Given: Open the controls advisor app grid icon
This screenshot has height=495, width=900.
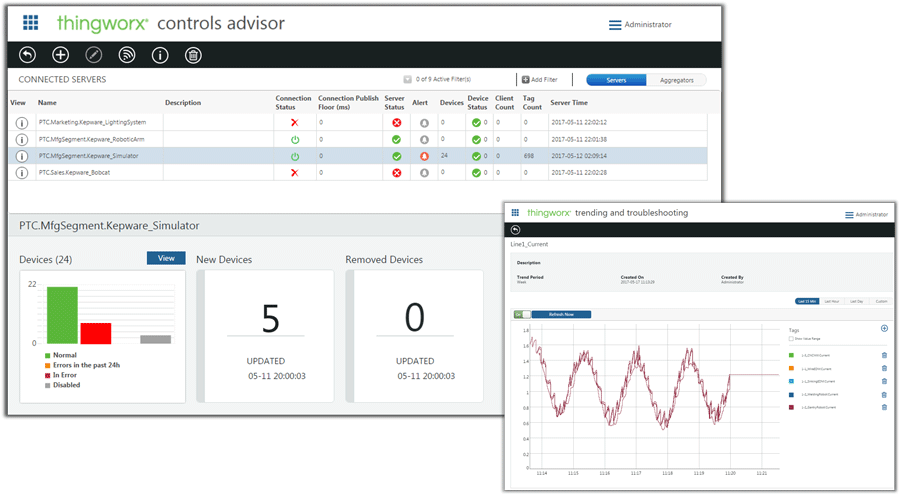Looking at the screenshot, I should pos(31,22).
